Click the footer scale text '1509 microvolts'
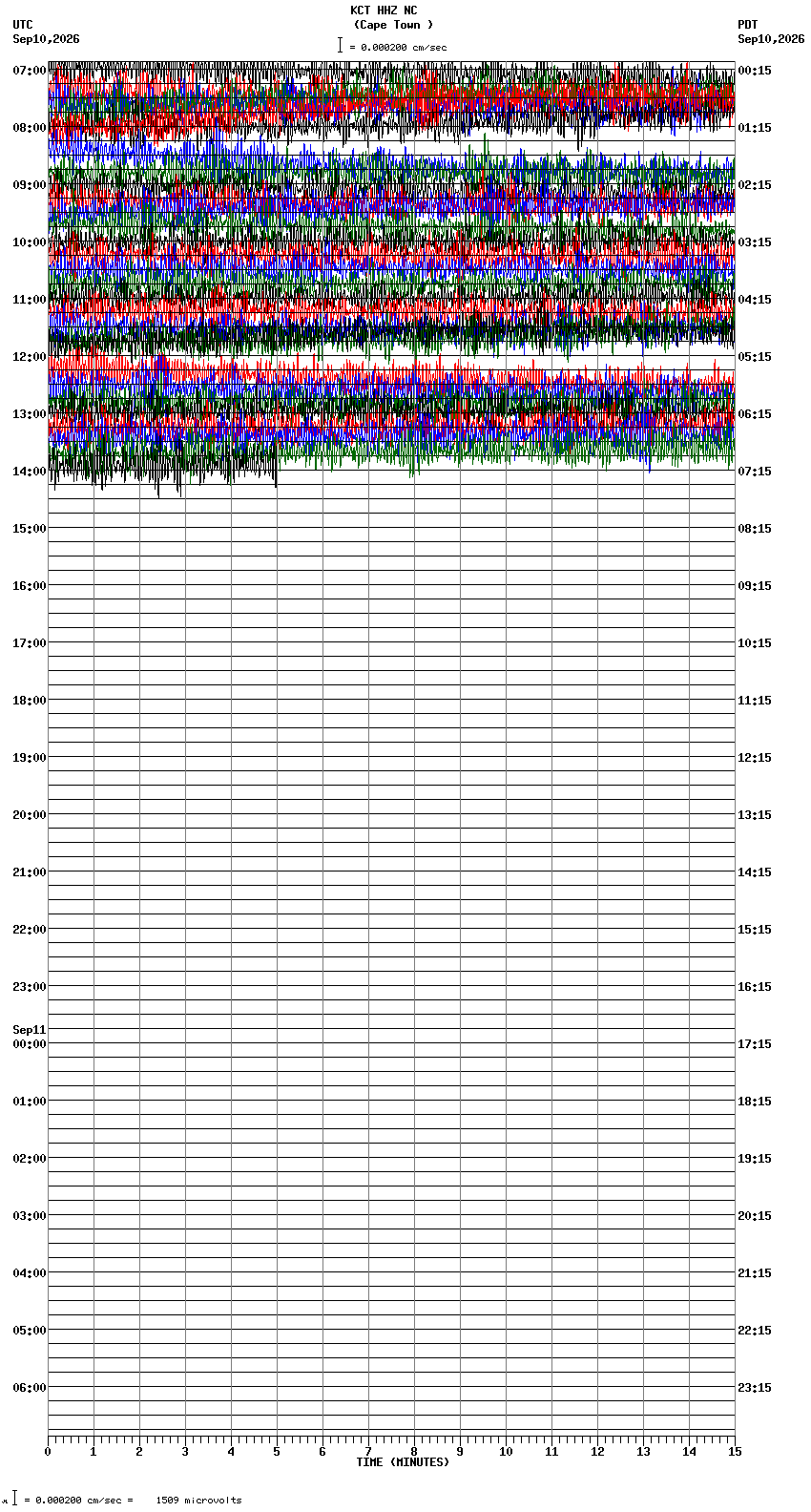811x1512 pixels. click(x=198, y=1501)
